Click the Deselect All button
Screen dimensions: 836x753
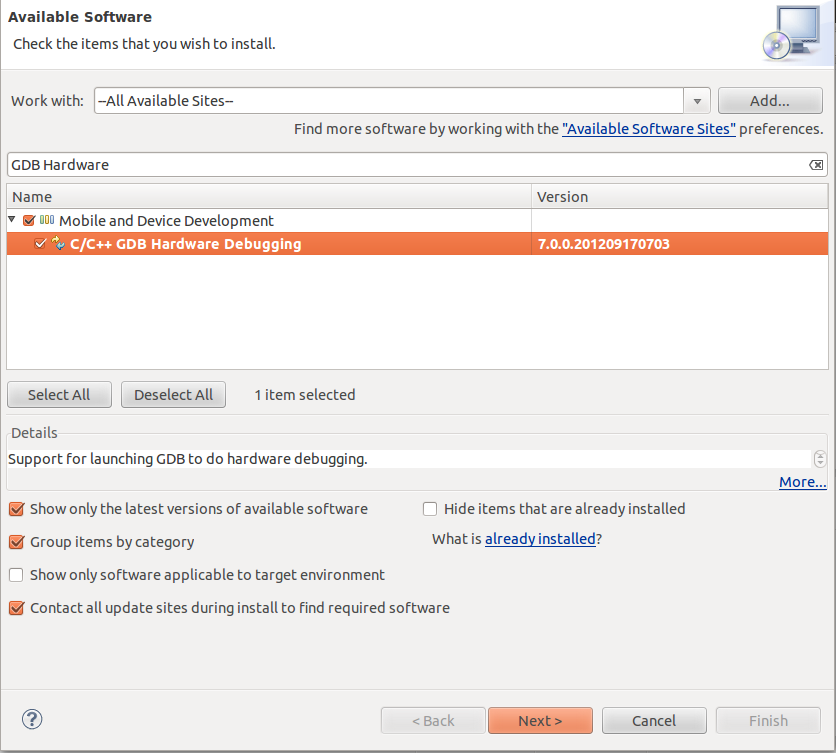pyautogui.click(x=173, y=395)
